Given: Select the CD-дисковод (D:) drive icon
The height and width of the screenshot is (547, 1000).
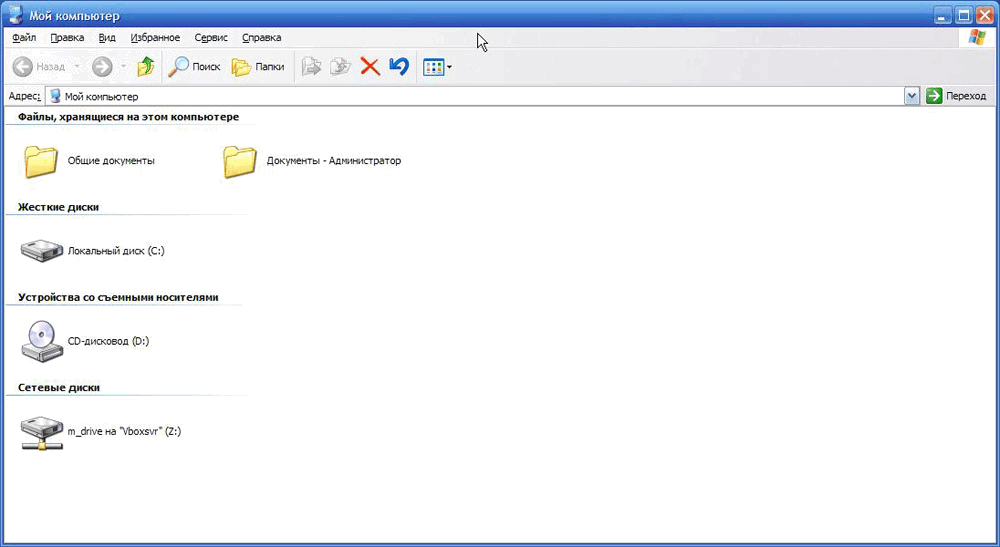Looking at the screenshot, I should pos(42,341).
